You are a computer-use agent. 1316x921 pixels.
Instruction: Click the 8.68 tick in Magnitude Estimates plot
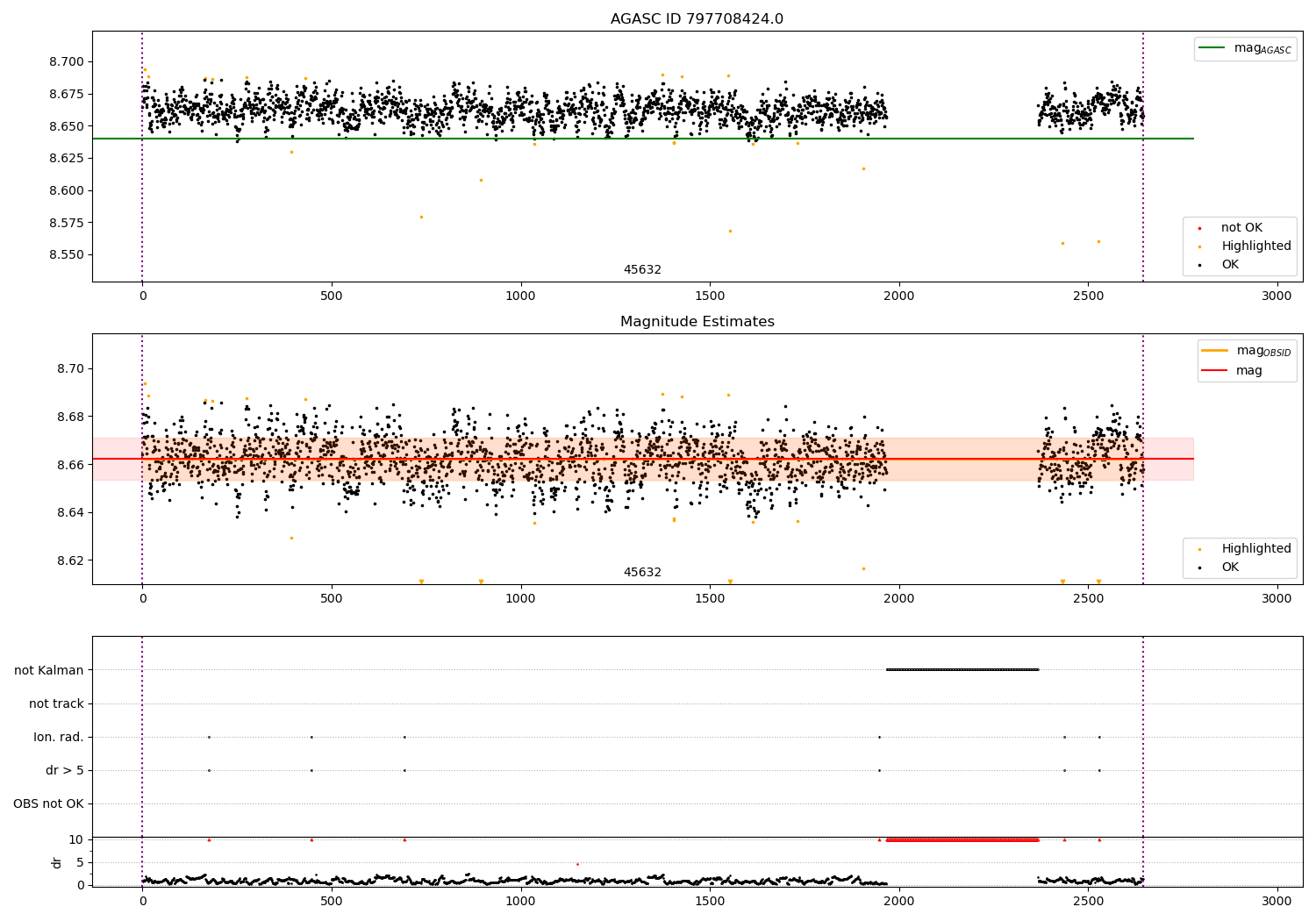click(71, 417)
